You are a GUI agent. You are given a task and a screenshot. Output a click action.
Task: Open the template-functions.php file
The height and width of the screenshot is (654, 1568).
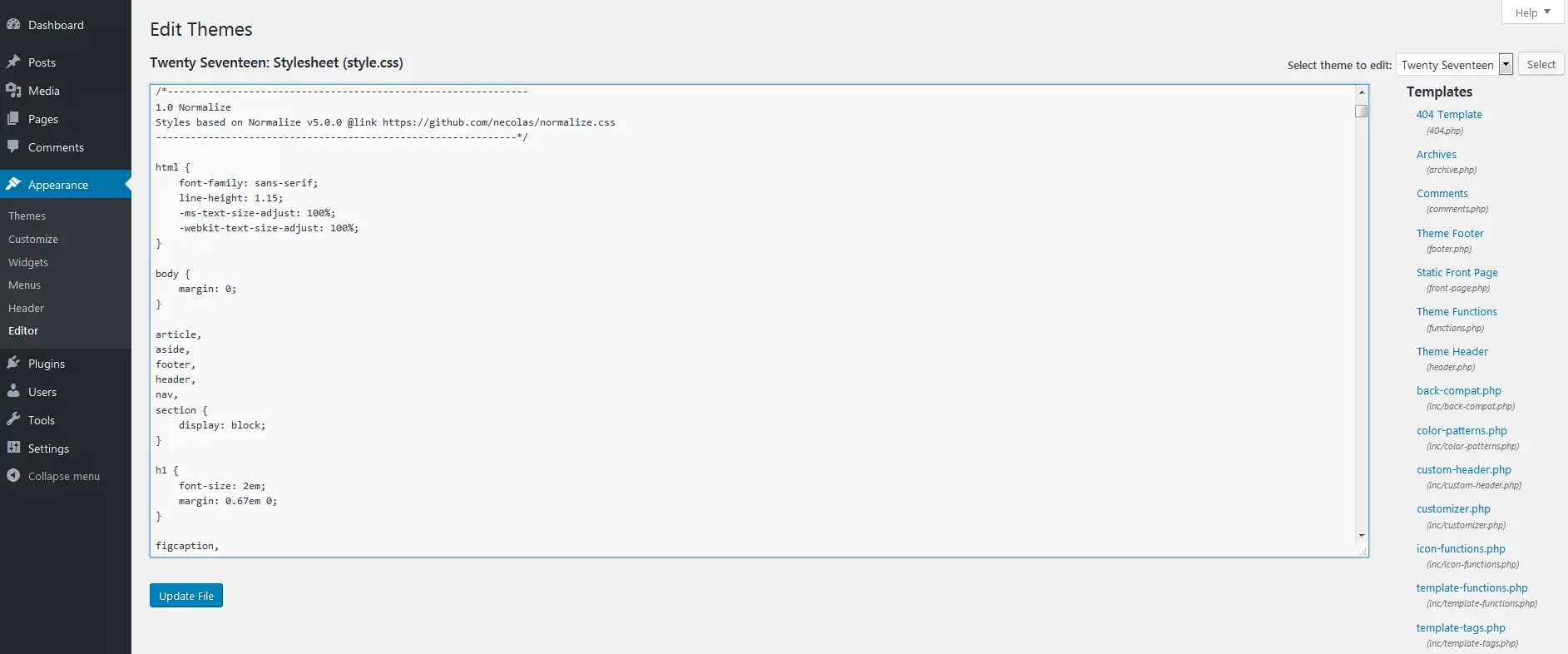(1472, 588)
